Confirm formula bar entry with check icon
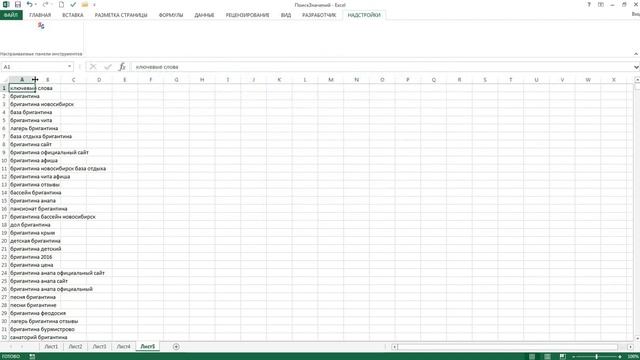640x360 pixels. click(108, 67)
